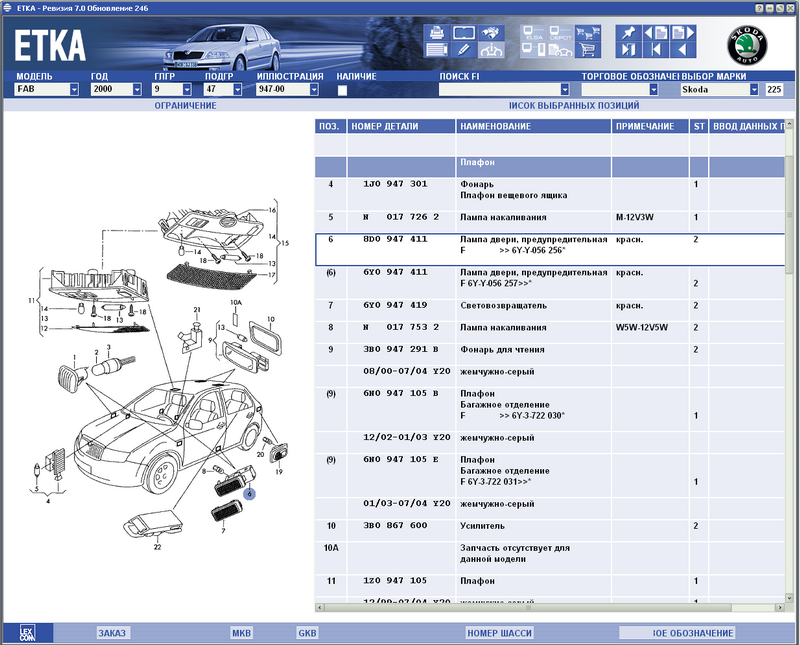Click the horizontal scrollbar right arrow
The image size is (800, 645).
[x=780, y=607]
